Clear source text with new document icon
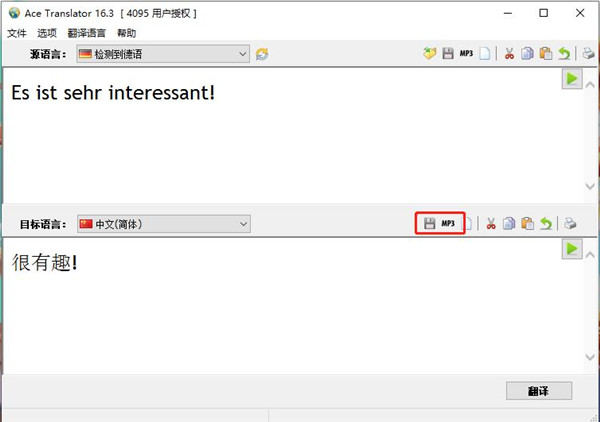The width and height of the screenshot is (600, 422). [x=485, y=54]
